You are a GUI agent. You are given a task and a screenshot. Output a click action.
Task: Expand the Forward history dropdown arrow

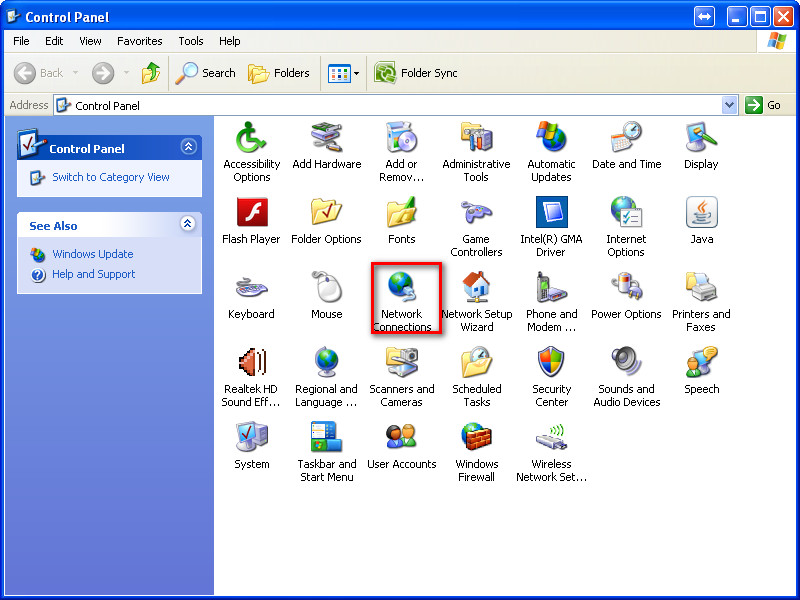(x=126, y=72)
